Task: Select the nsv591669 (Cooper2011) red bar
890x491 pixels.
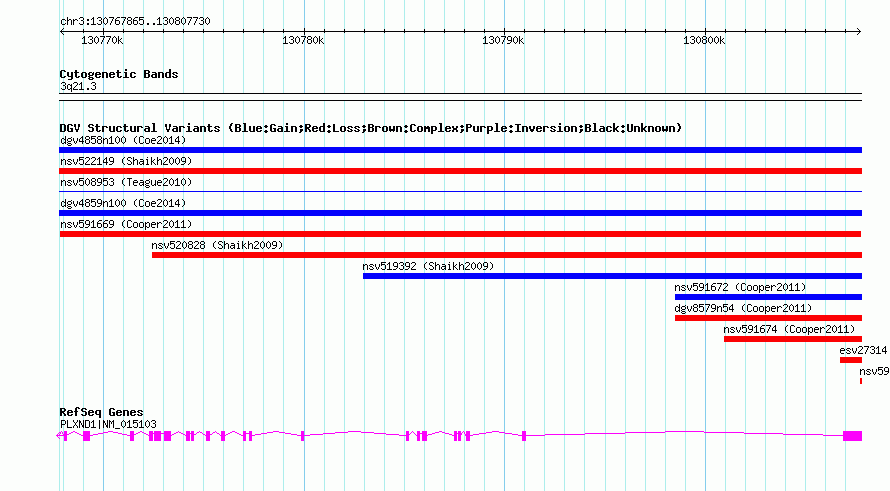Action: (x=460, y=234)
